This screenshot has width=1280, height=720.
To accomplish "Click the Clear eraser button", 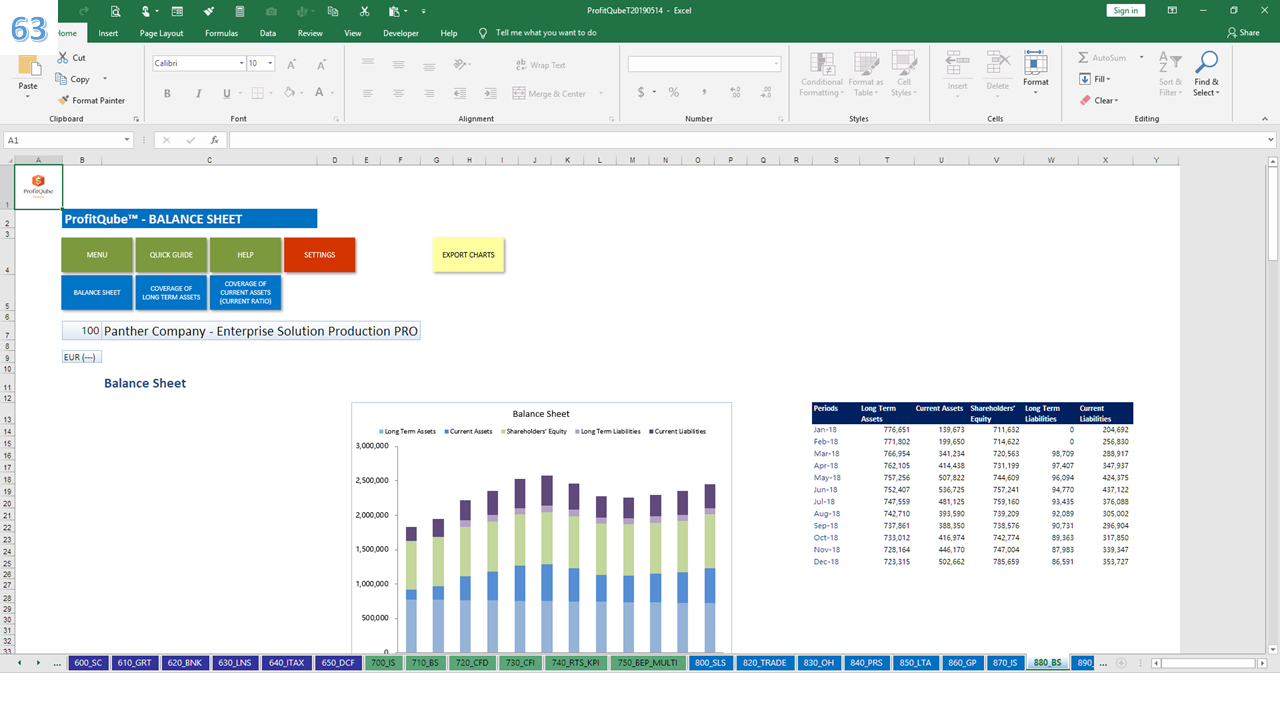I will 1099,100.
